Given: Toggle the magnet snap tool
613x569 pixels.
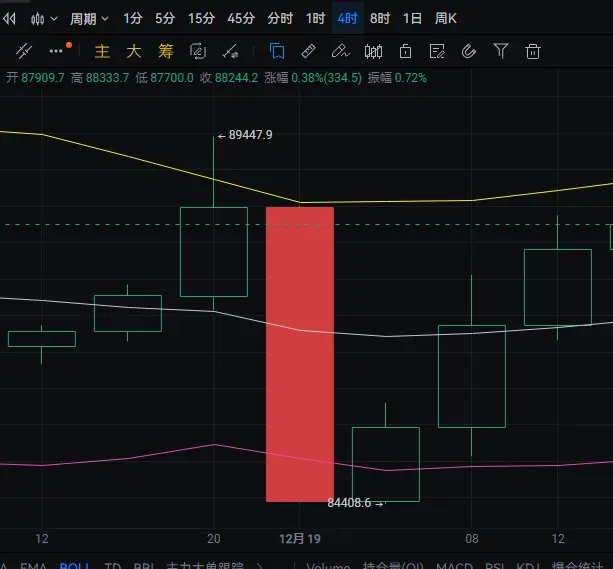Looking at the screenshot, I should pyautogui.click(x=469, y=51).
